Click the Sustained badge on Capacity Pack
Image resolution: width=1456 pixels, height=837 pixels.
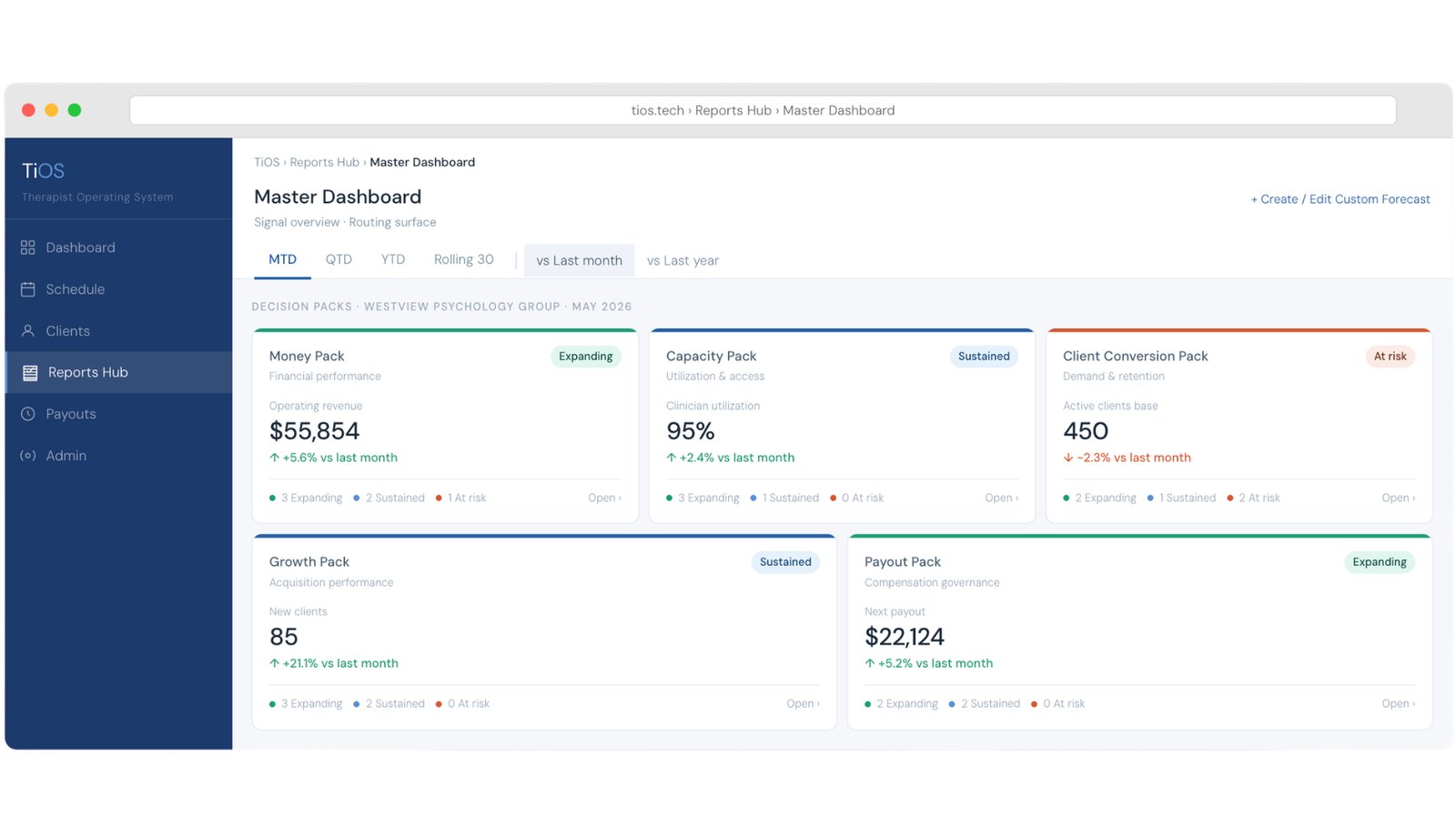[x=984, y=357]
